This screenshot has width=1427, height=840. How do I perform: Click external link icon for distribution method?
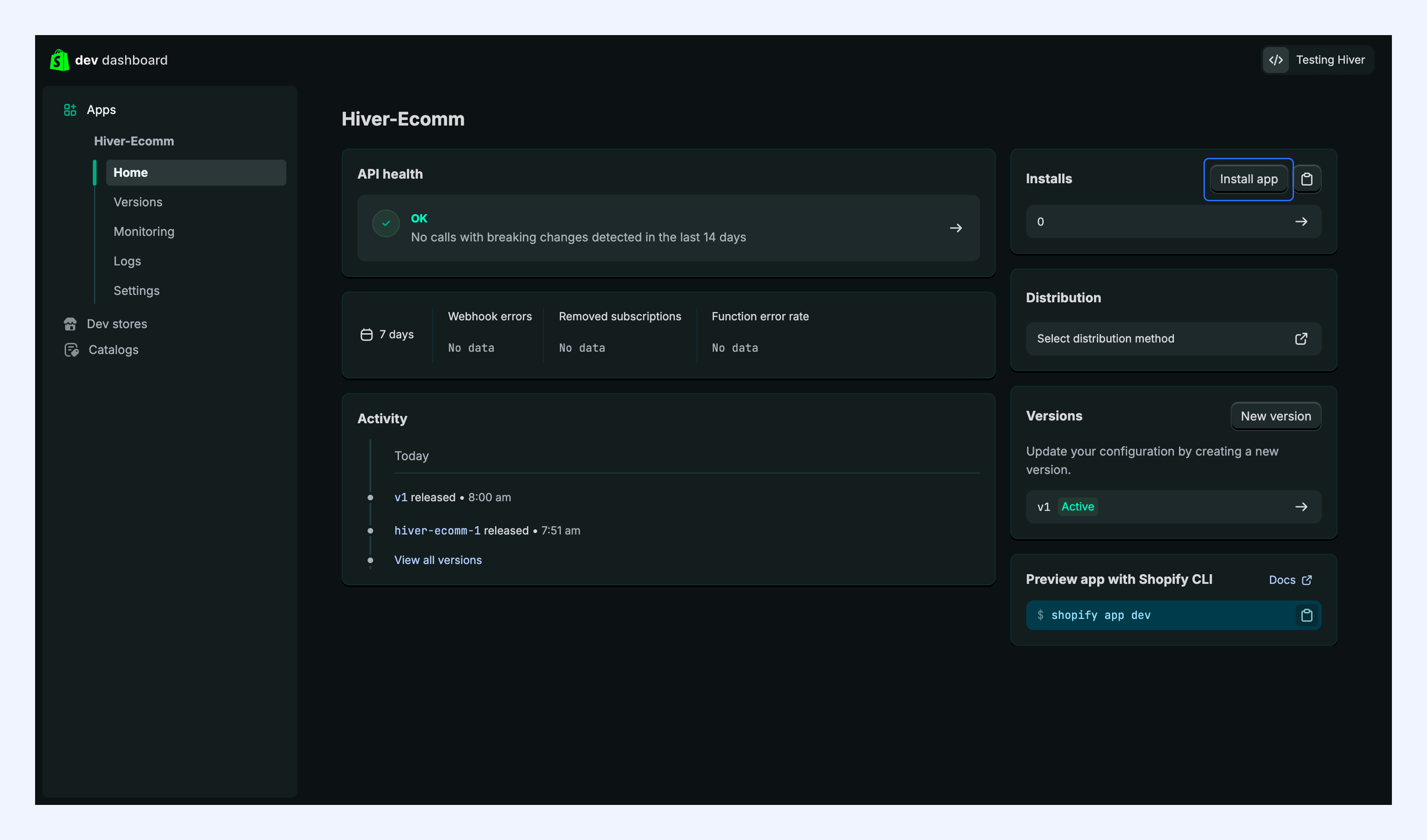(x=1301, y=338)
